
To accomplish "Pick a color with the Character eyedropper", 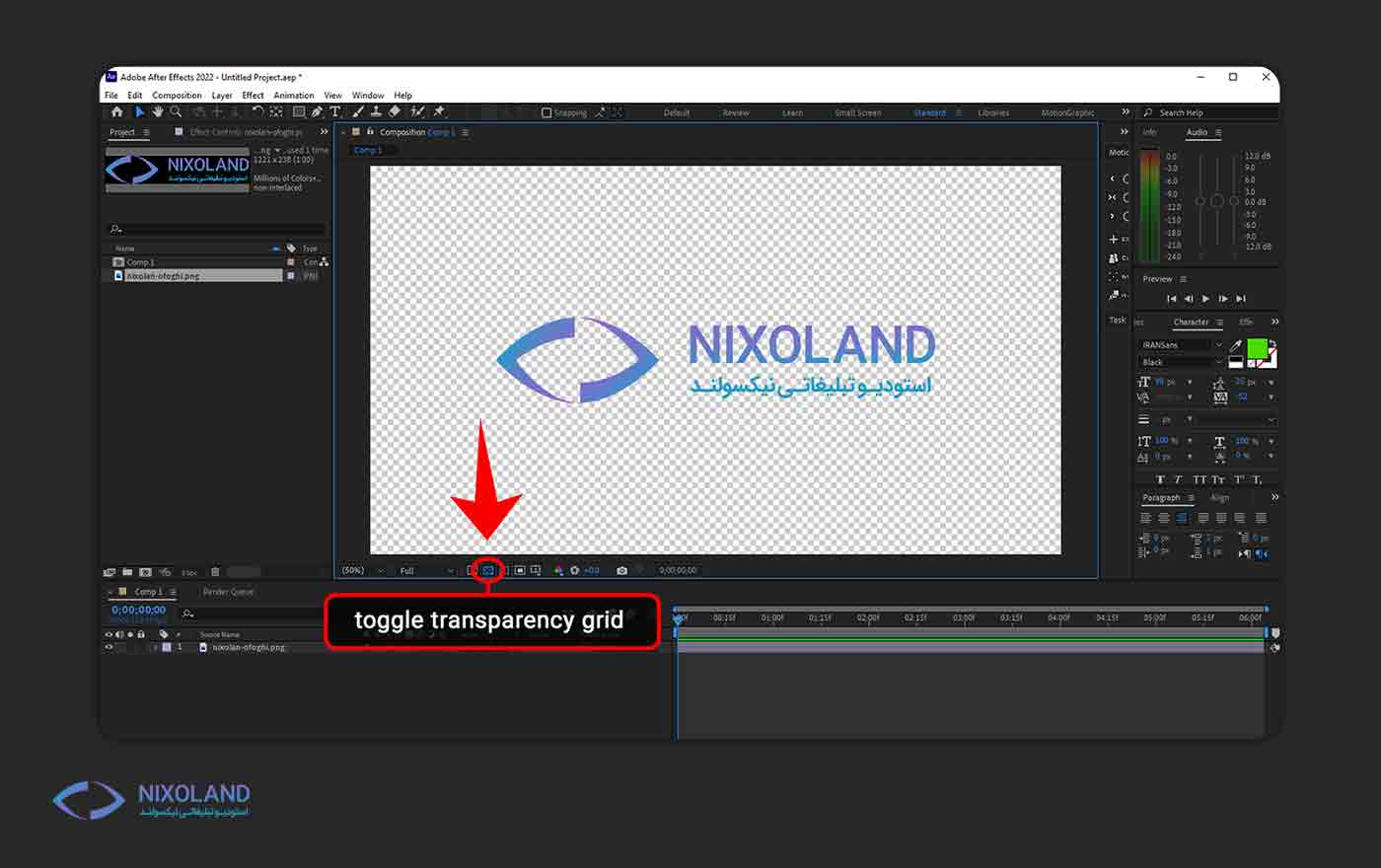I will point(1236,346).
